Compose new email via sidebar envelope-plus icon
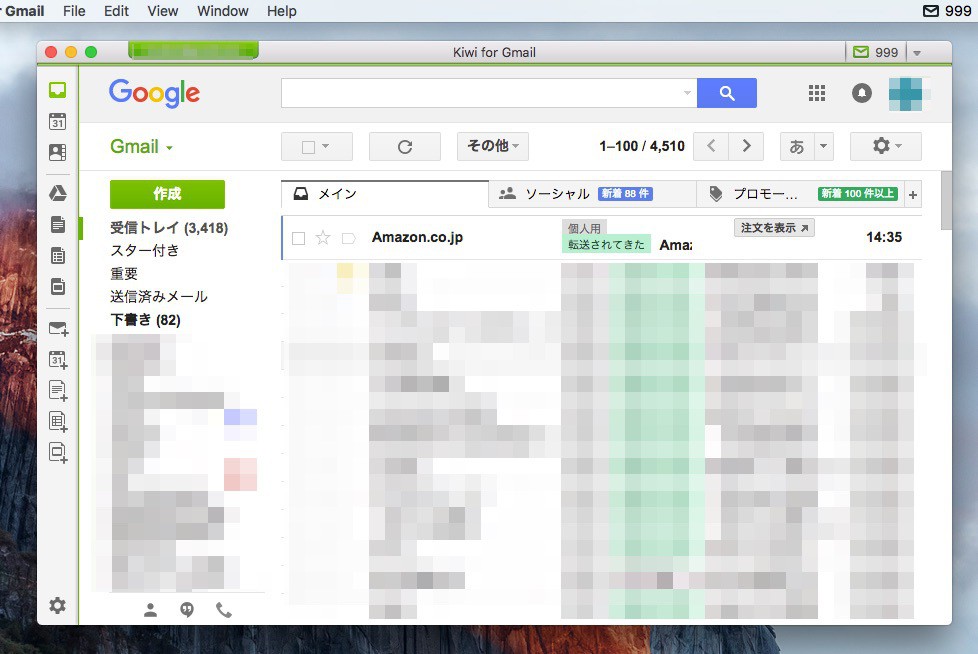The height and width of the screenshot is (654, 978). 58,329
